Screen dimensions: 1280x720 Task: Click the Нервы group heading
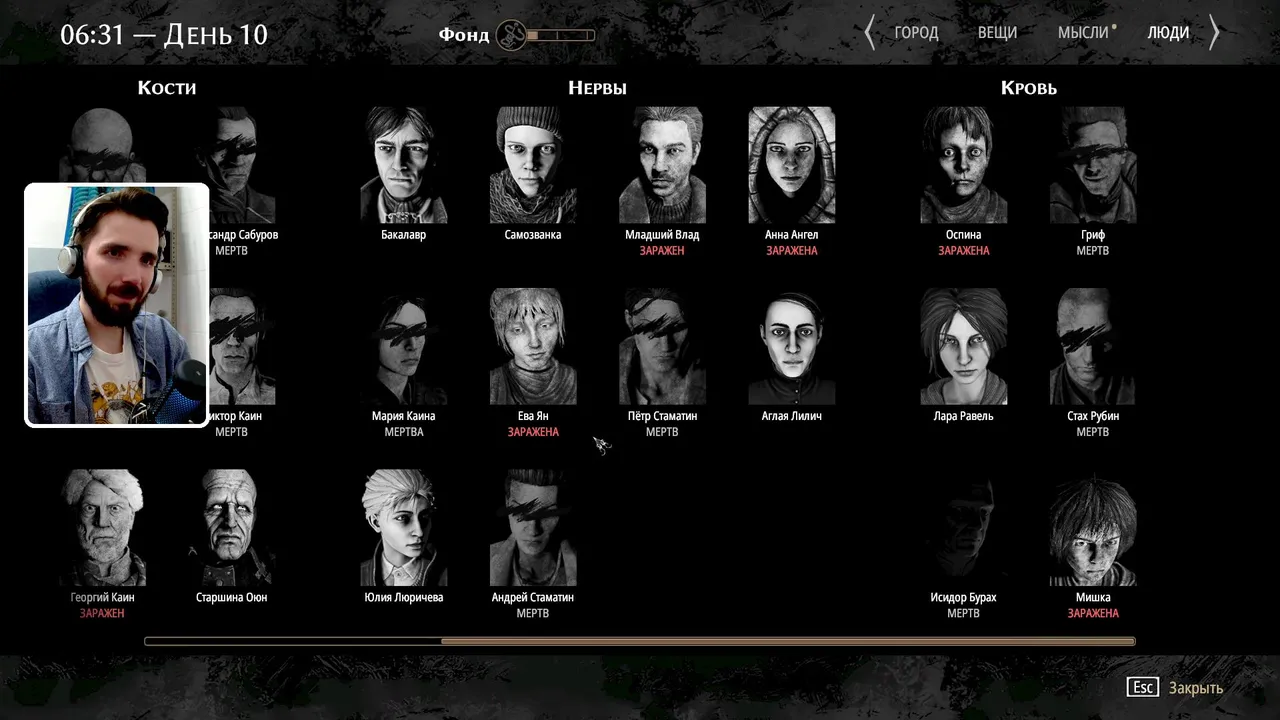tap(597, 88)
